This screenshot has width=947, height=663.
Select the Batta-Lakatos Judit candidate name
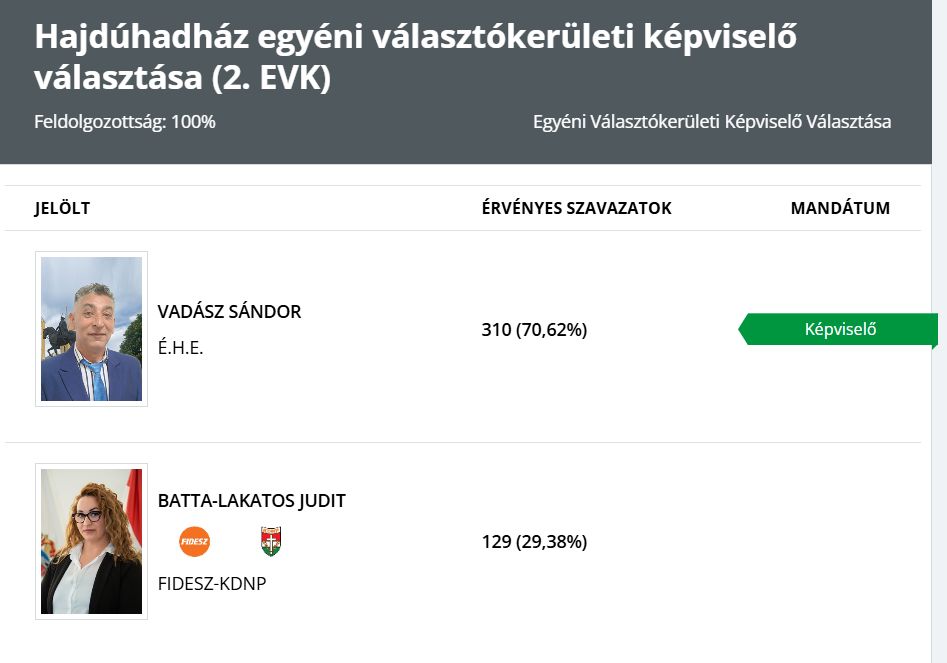pyautogui.click(x=252, y=501)
